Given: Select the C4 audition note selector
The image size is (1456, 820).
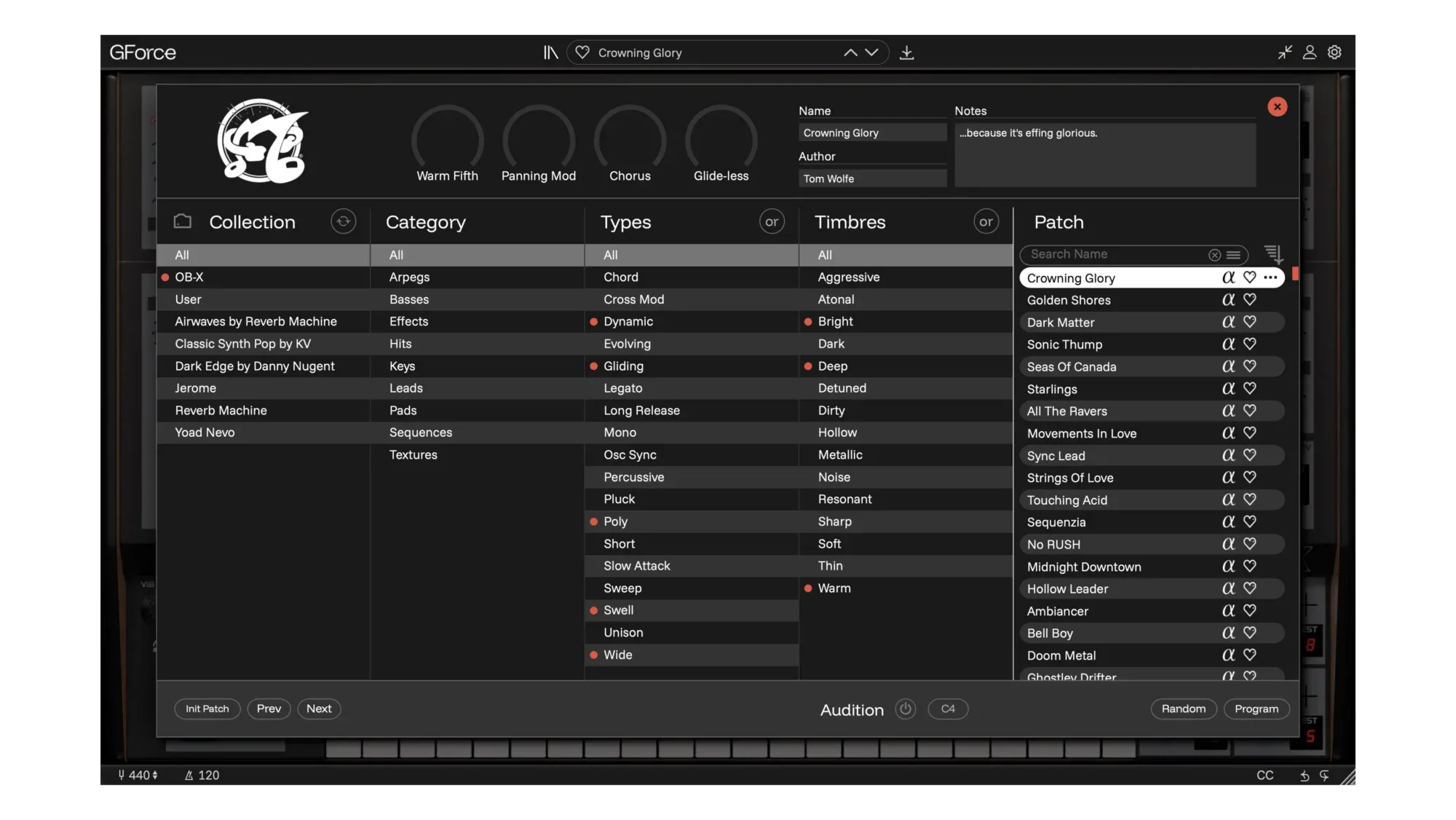Looking at the screenshot, I should (948, 709).
